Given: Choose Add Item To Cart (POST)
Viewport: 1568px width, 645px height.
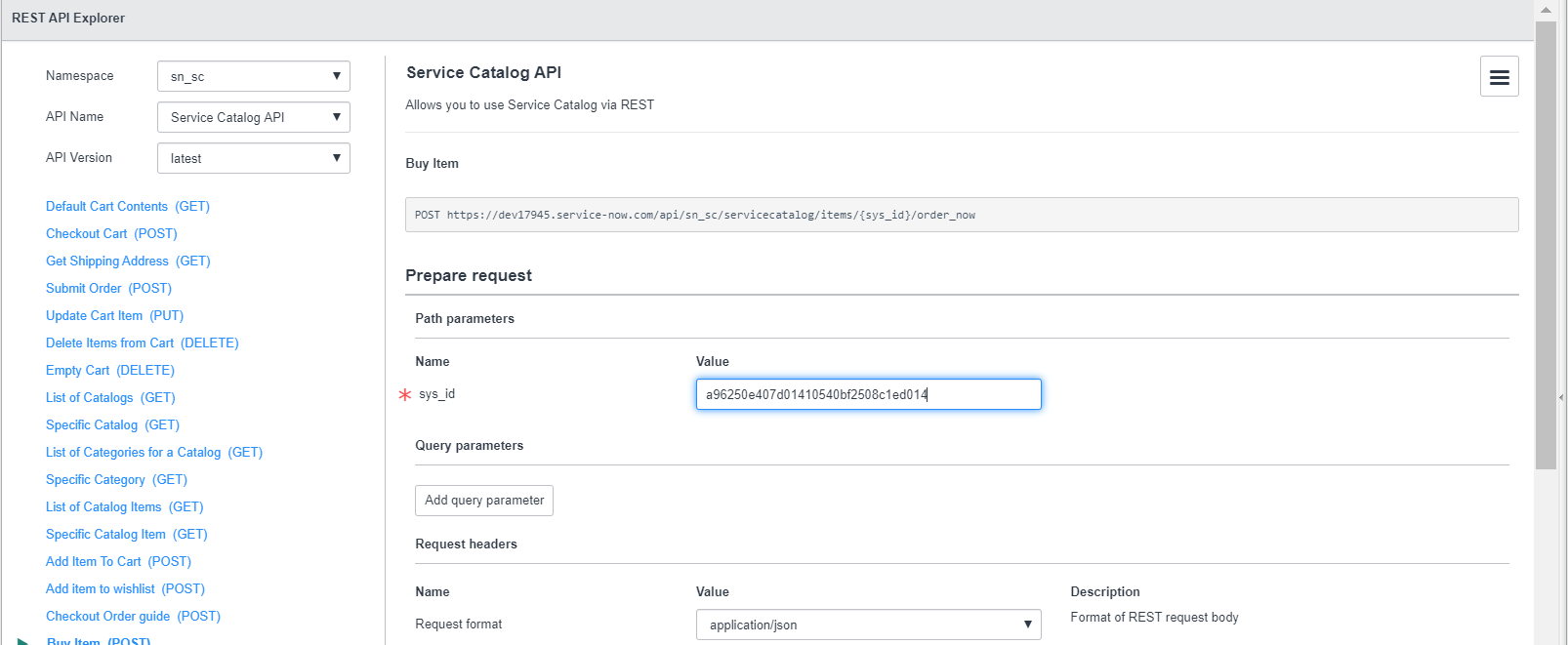Looking at the screenshot, I should (118, 561).
